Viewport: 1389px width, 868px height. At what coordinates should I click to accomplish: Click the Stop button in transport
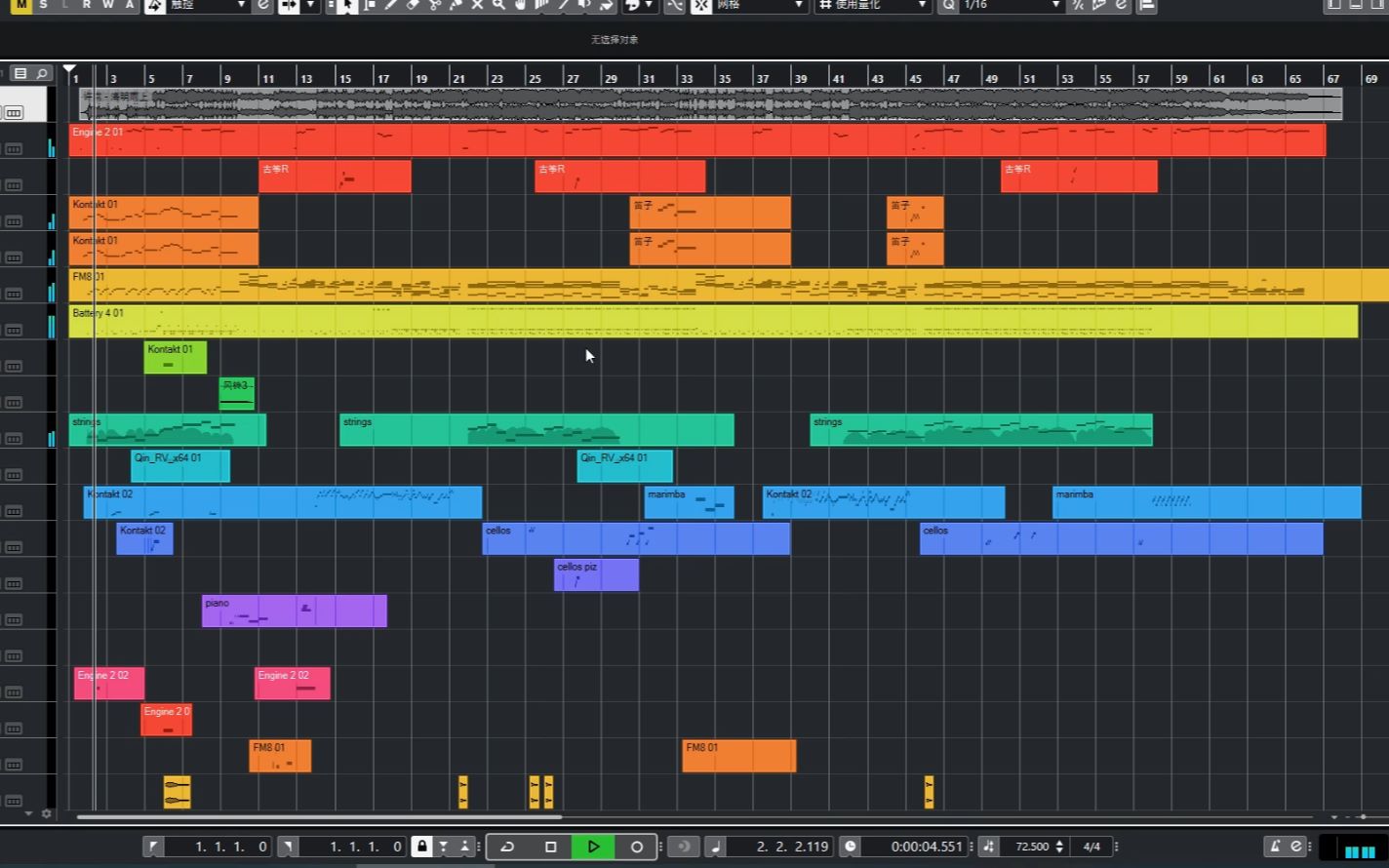tap(550, 847)
